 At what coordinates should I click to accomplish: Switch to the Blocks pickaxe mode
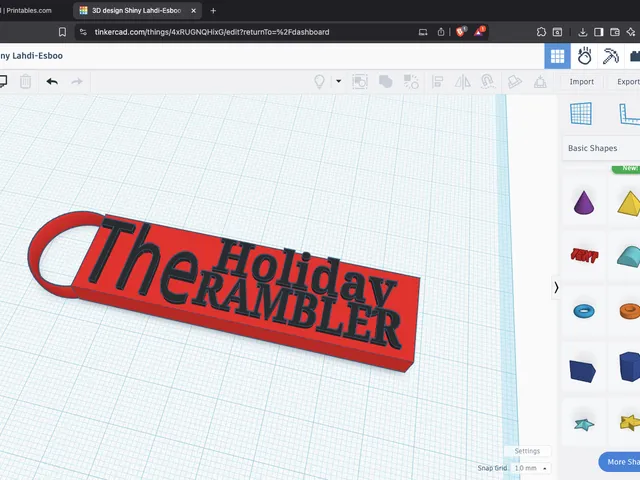click(x=611, y=56)
